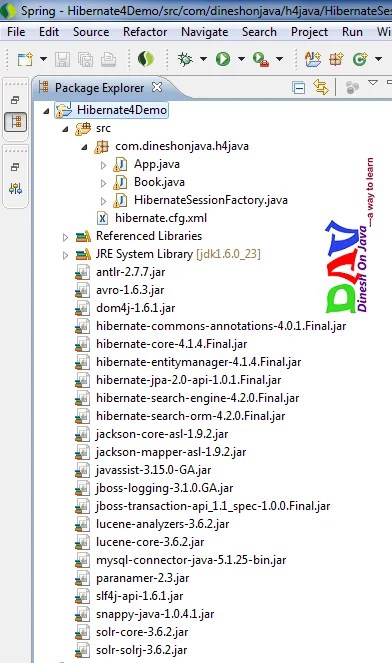
Task: Open the Source menu
Action: [x=90, y=32]
